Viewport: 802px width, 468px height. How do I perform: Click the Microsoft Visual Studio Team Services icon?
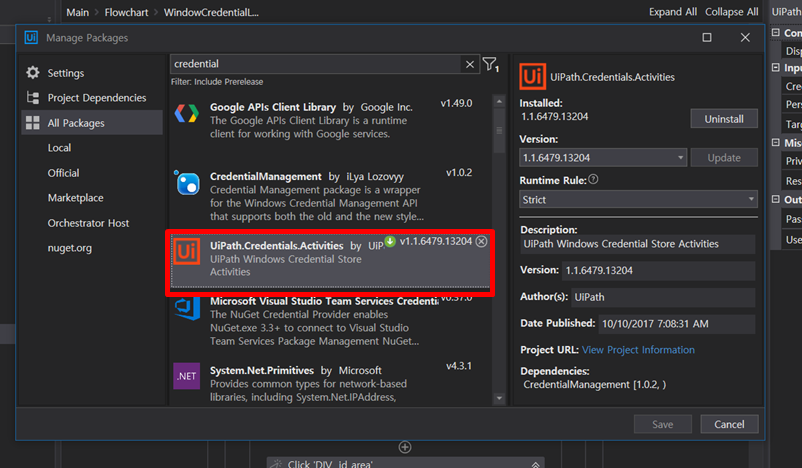pos(187,308)
